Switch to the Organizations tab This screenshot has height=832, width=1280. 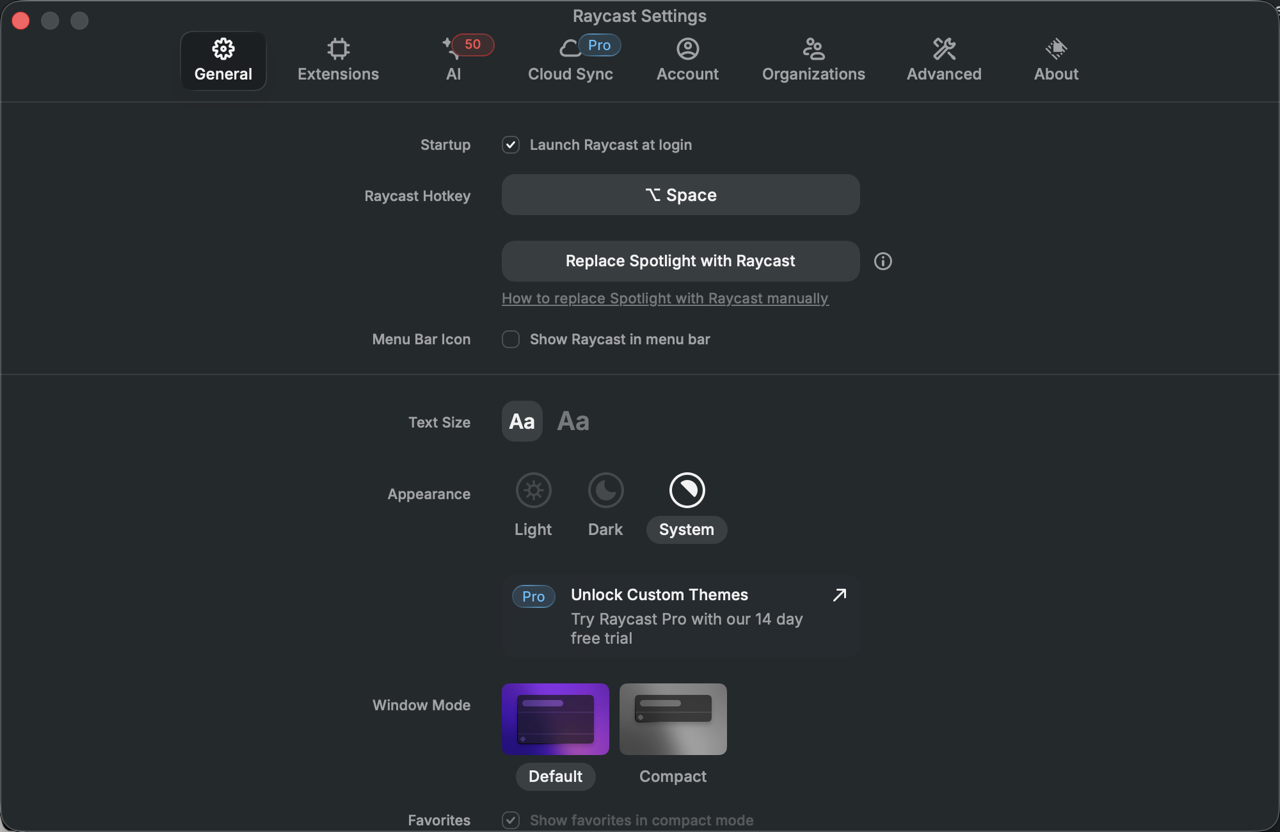point(813,61)
